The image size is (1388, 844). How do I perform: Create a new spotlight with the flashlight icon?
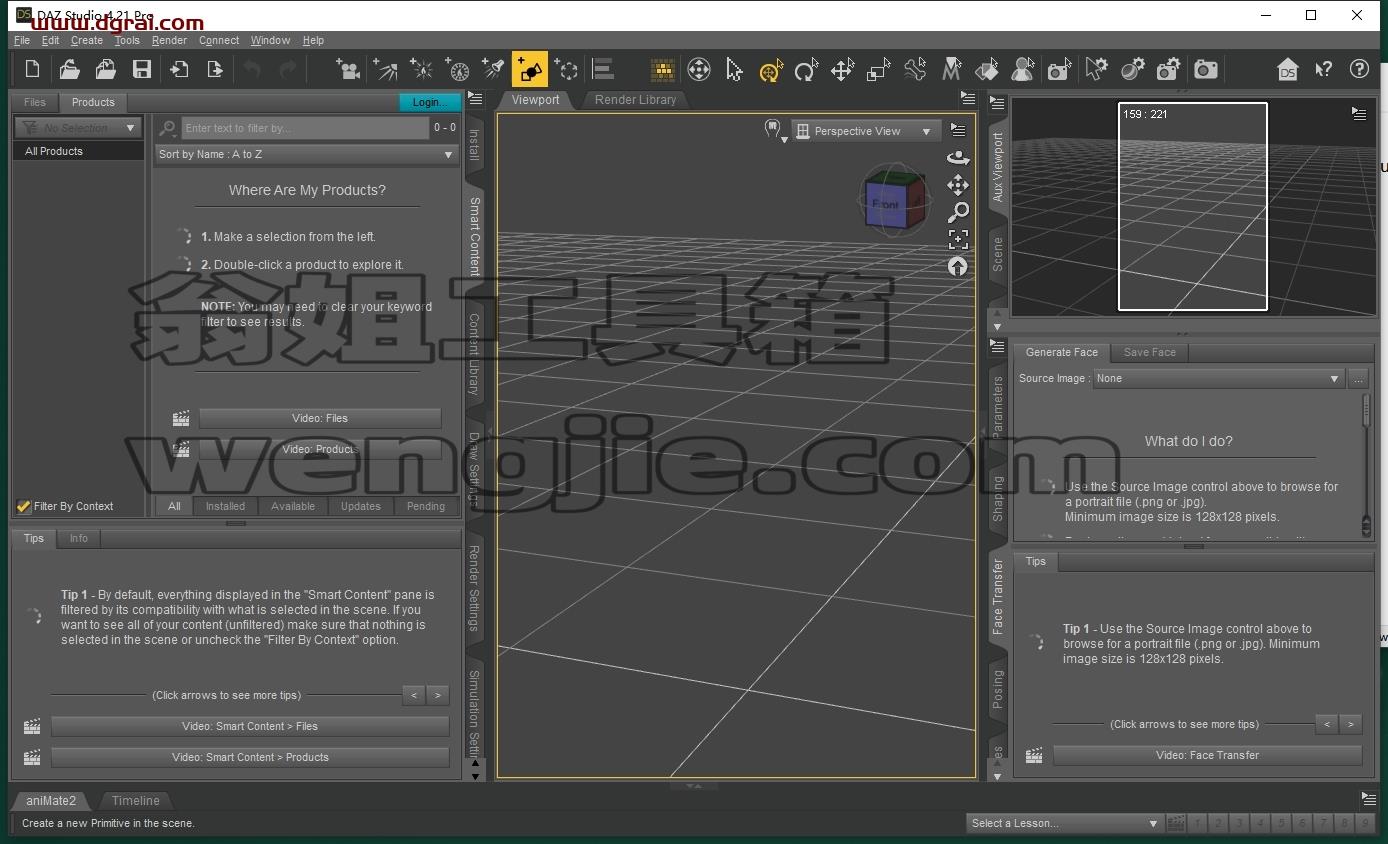[x=493, y=69]
